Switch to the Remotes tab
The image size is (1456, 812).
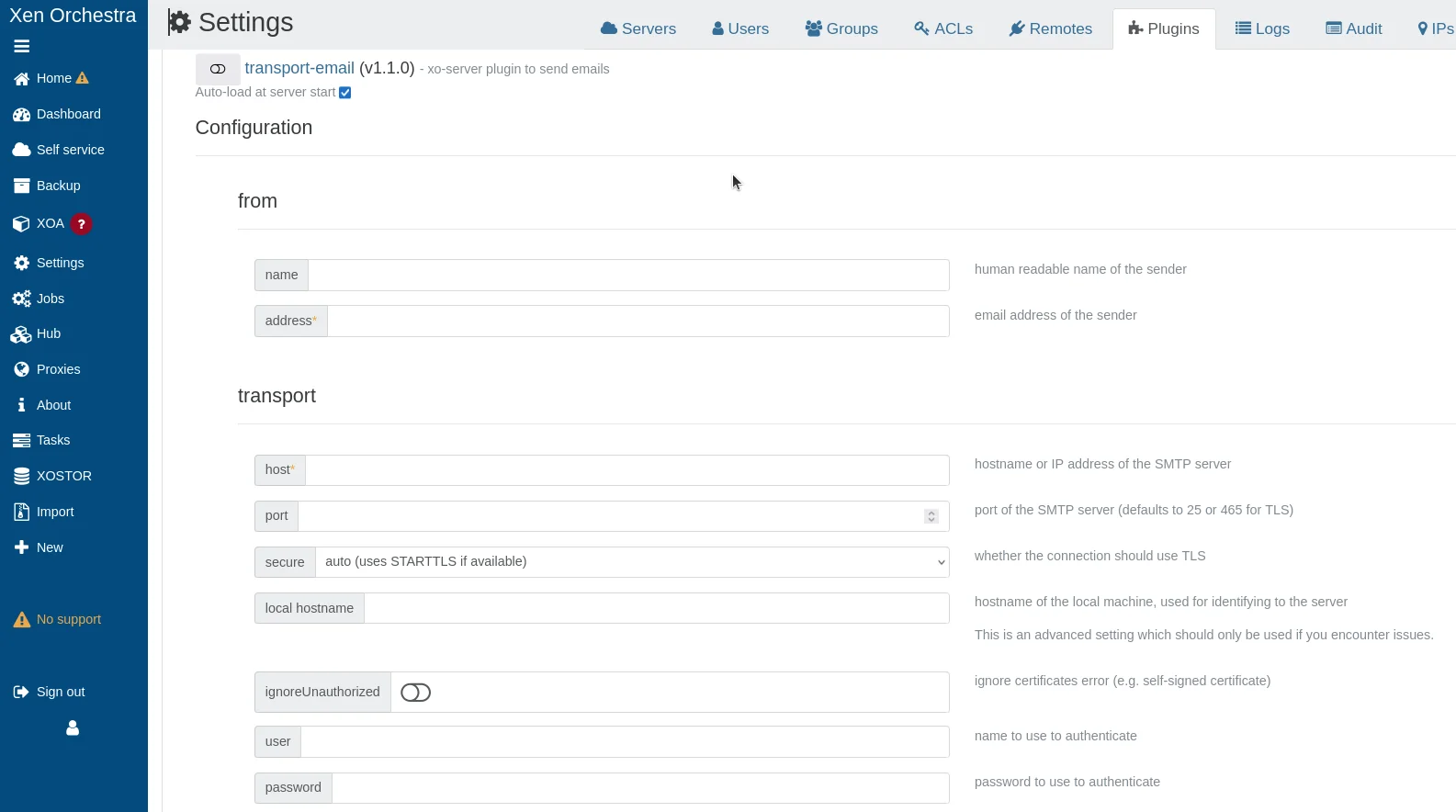1051,29
